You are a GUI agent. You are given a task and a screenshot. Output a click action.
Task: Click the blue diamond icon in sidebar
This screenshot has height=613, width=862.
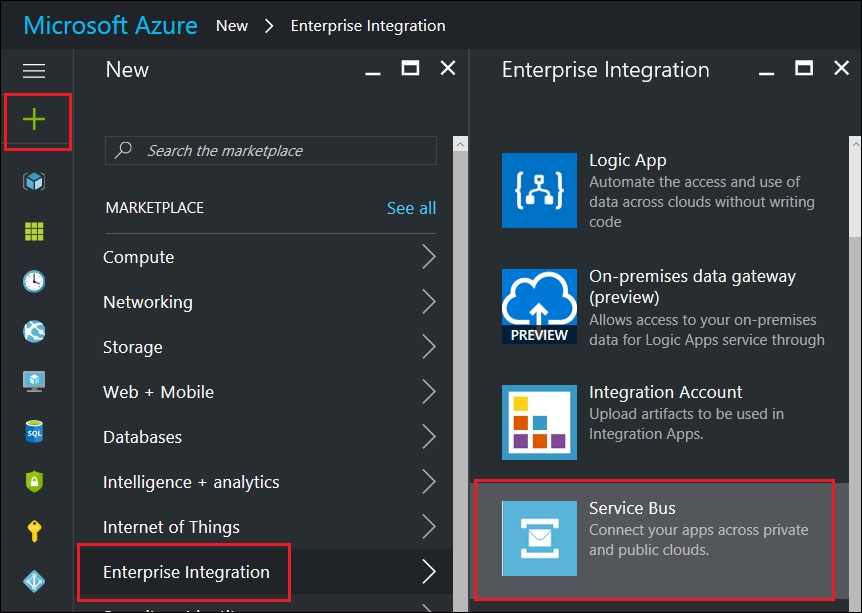click(x=34, y=581)
